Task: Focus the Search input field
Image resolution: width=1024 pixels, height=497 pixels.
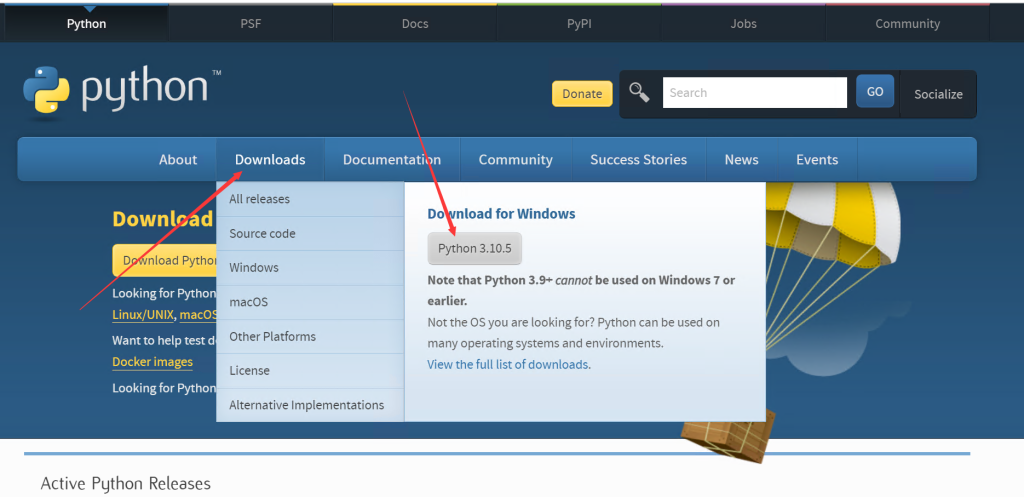Action: coord(754,93)
